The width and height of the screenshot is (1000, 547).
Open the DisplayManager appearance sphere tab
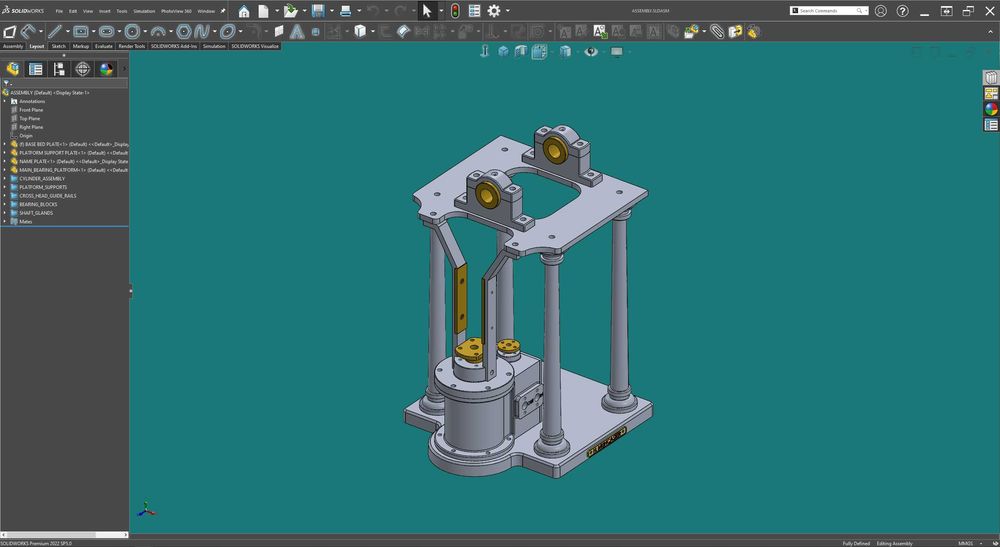coord(106,69)
